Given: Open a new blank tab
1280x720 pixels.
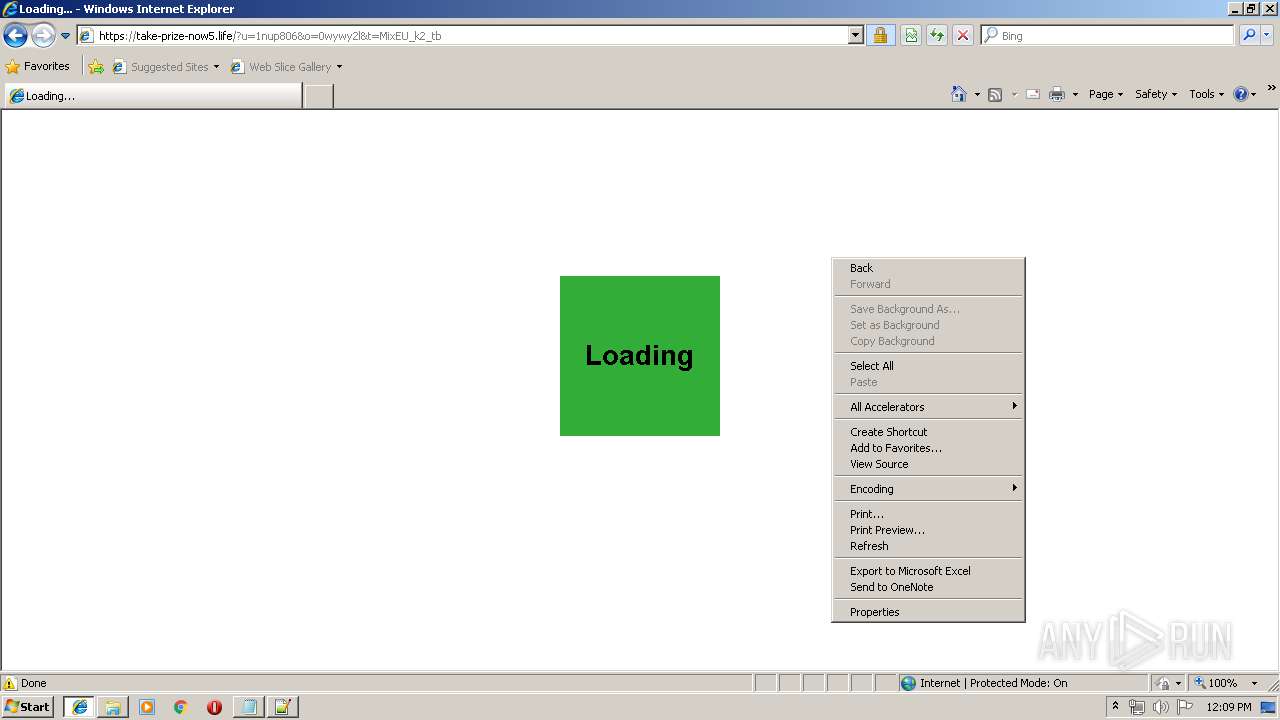Looking at the screenshot, I should [318, 96].
